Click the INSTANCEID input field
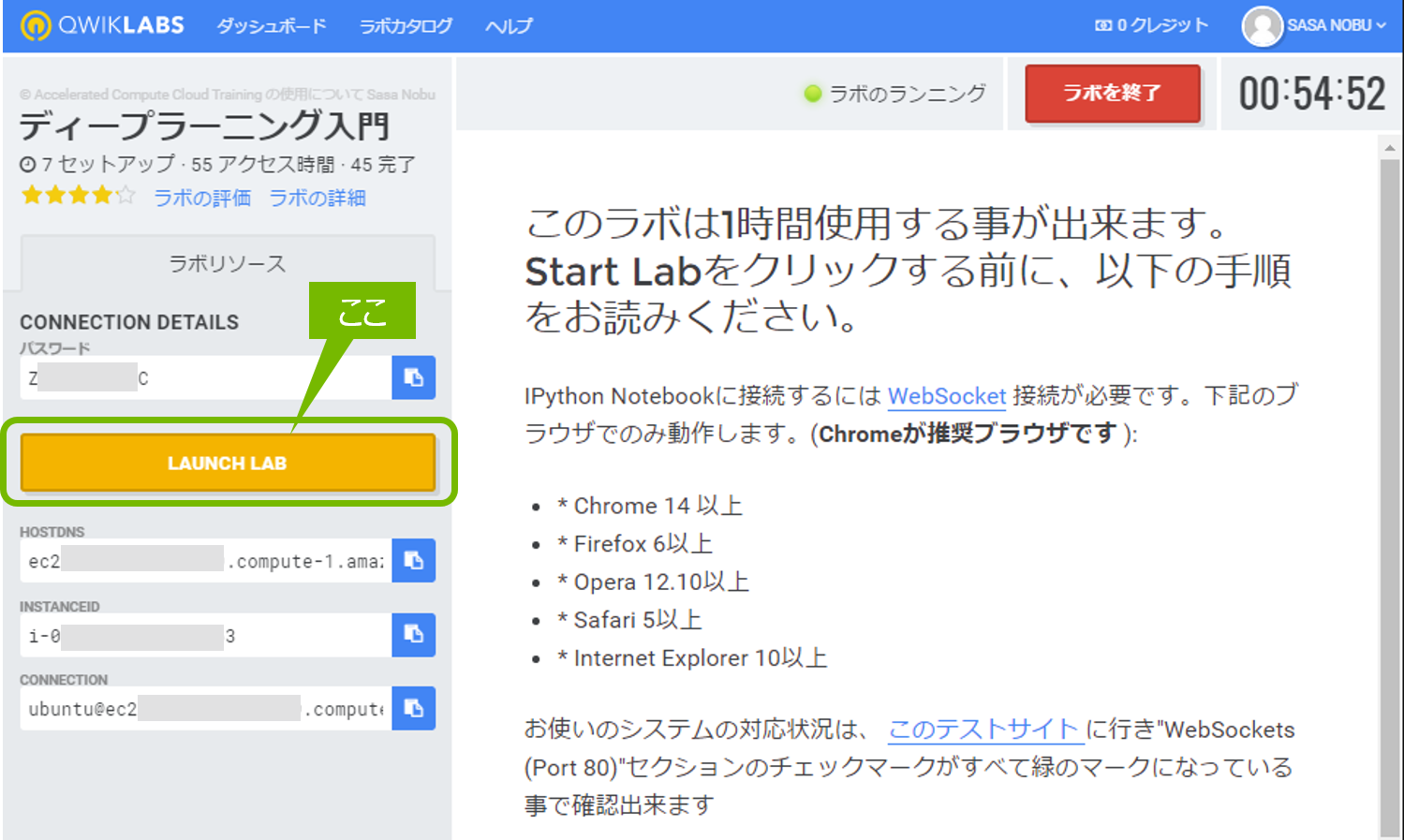Screen dimensions: 1404x840 (x=206, y=635)
